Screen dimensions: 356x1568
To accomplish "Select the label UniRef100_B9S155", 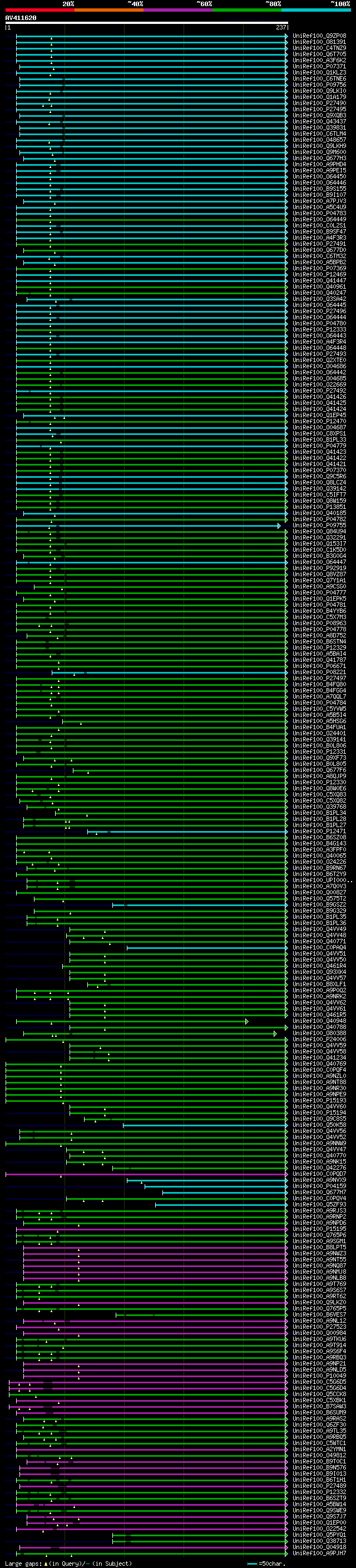I will coord(319,189).
